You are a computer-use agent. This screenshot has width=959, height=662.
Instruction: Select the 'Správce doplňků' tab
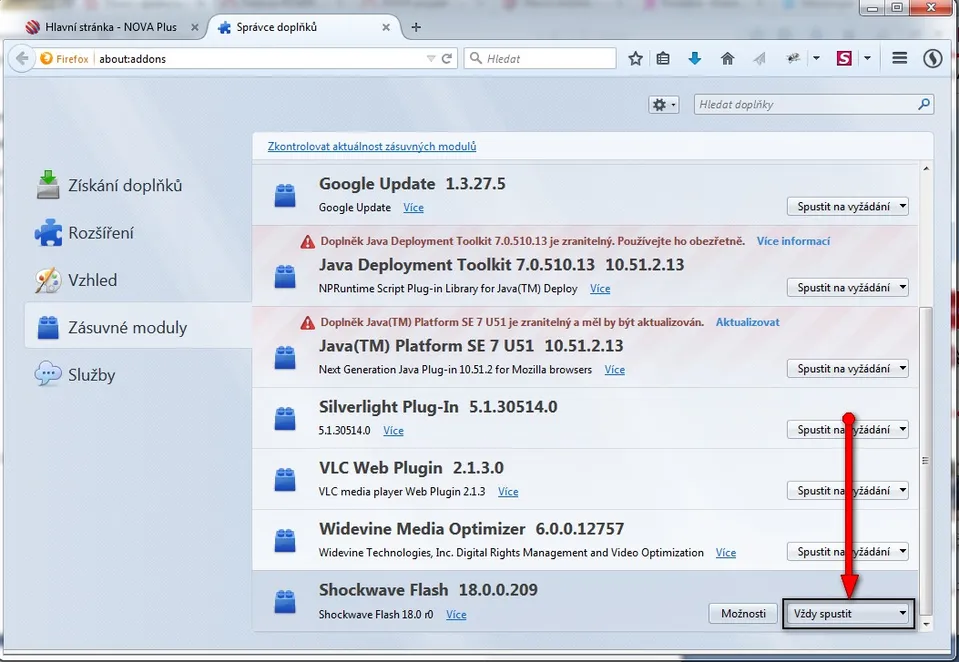(x=304, y=27)
